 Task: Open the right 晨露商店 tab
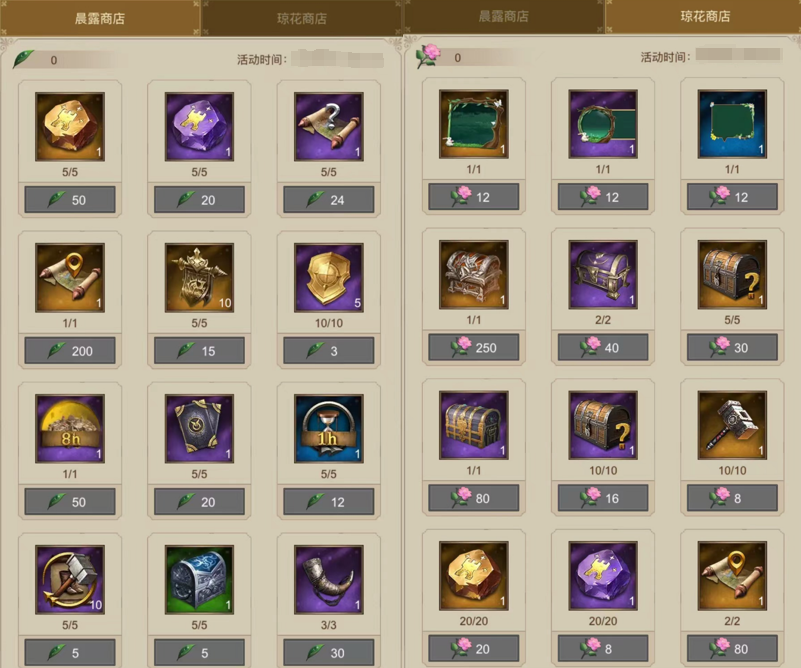pyautogui.click(x=503, y=16)
